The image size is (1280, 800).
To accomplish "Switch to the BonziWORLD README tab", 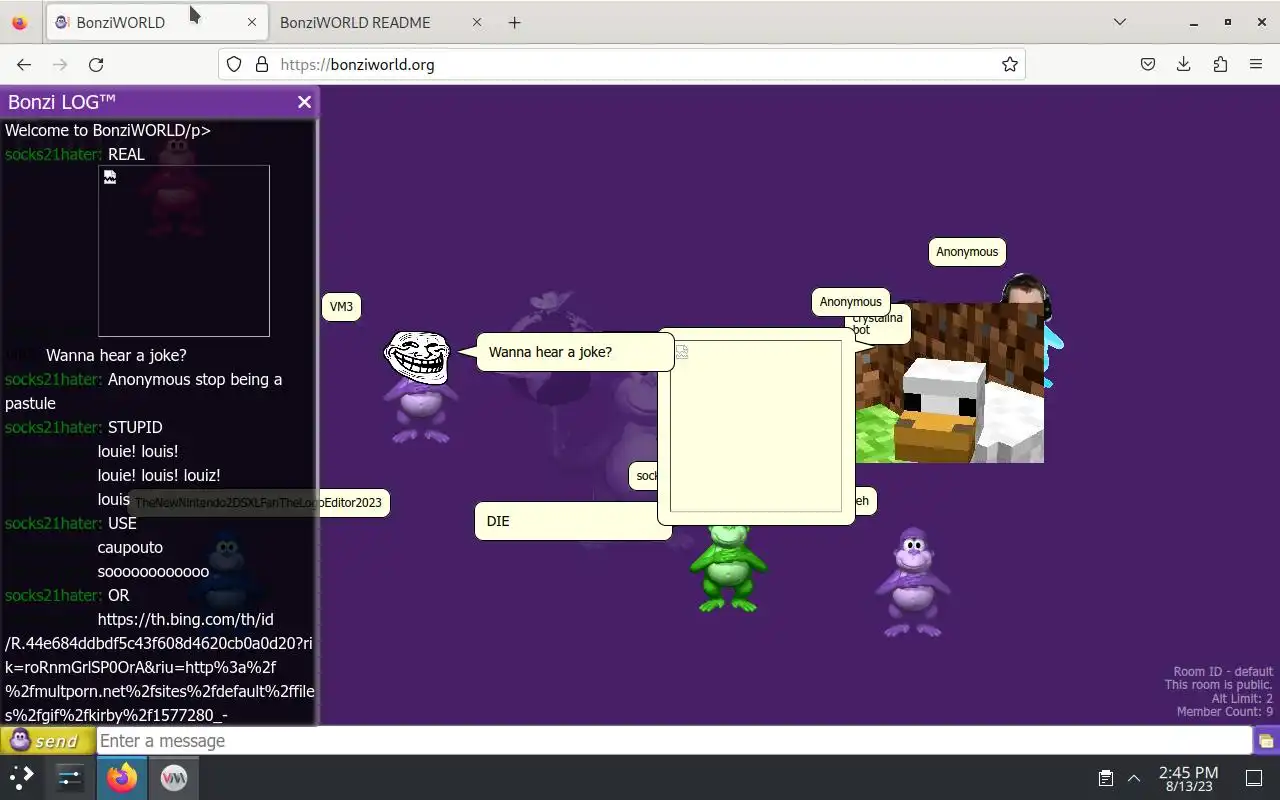I will tap(355, 22).
